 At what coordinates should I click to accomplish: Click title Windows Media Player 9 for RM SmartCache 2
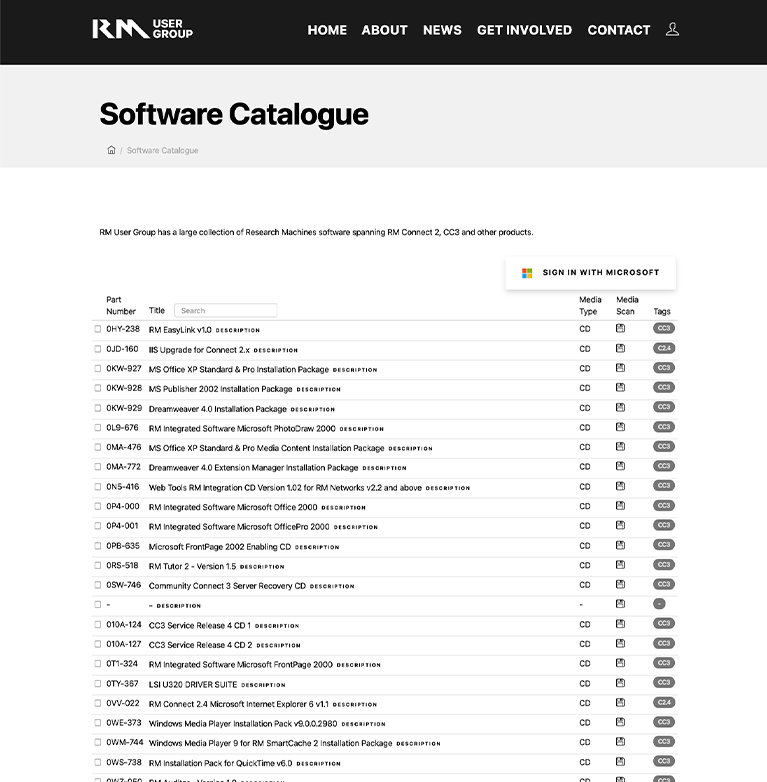pos(270,743)
